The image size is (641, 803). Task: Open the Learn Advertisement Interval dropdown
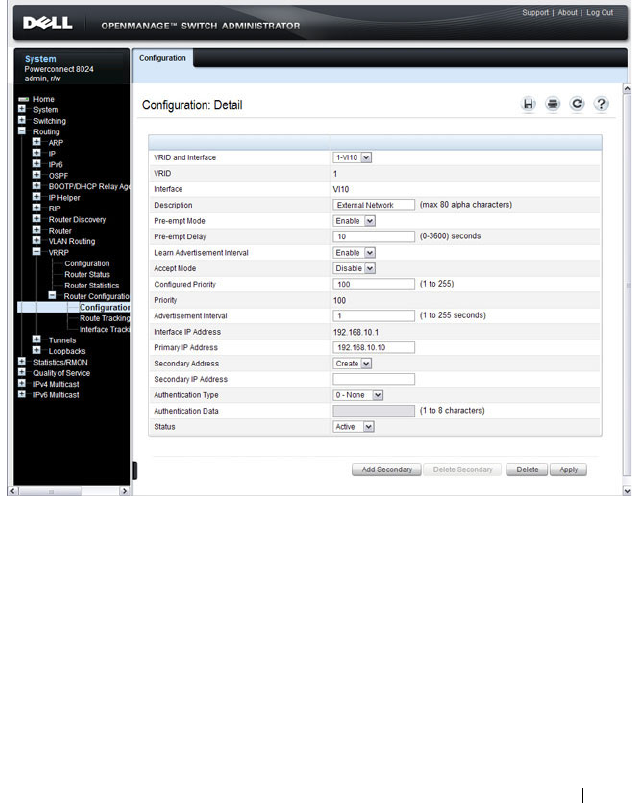coord(354,252)
